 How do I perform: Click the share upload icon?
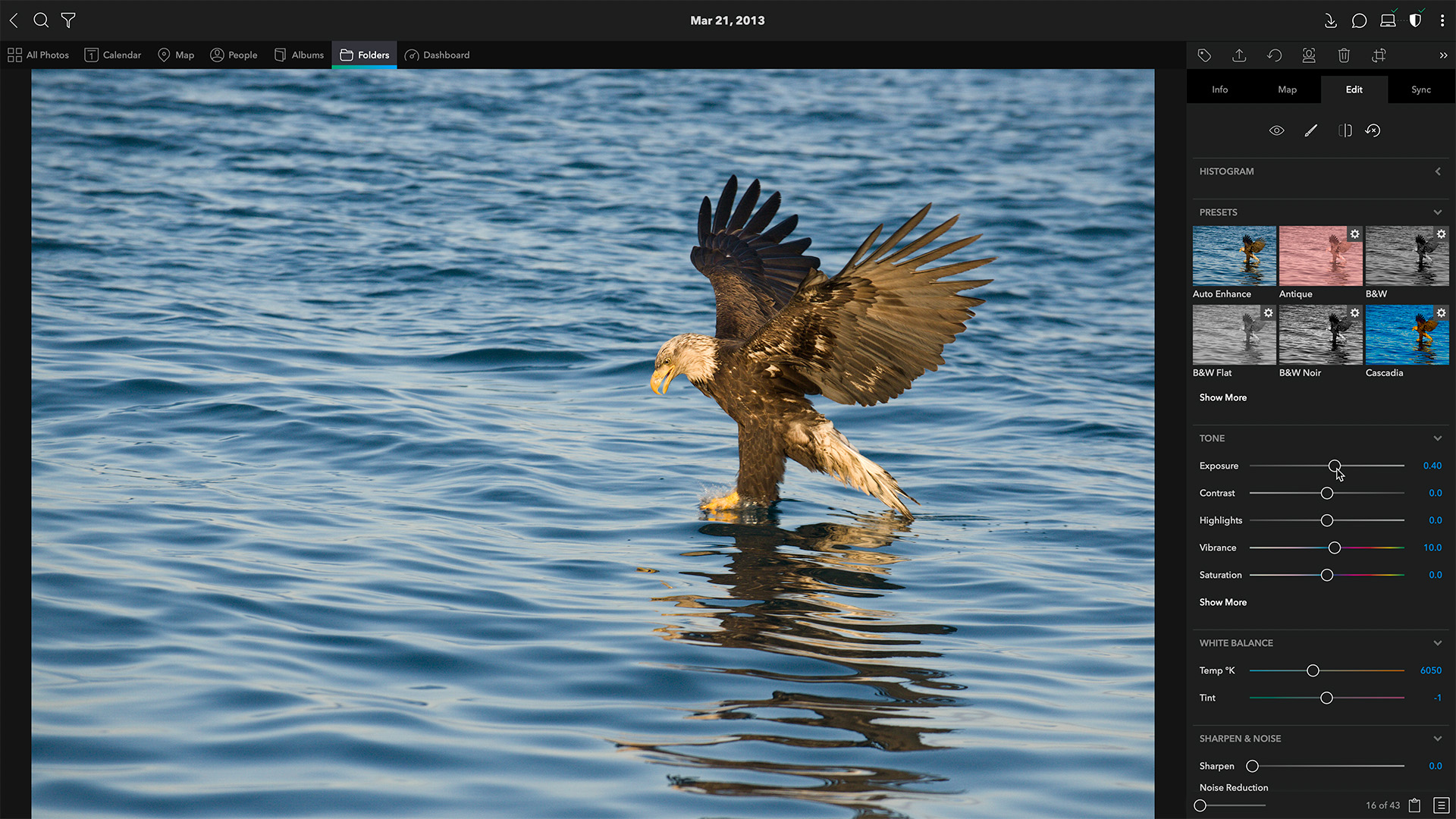coord(1239,55)
